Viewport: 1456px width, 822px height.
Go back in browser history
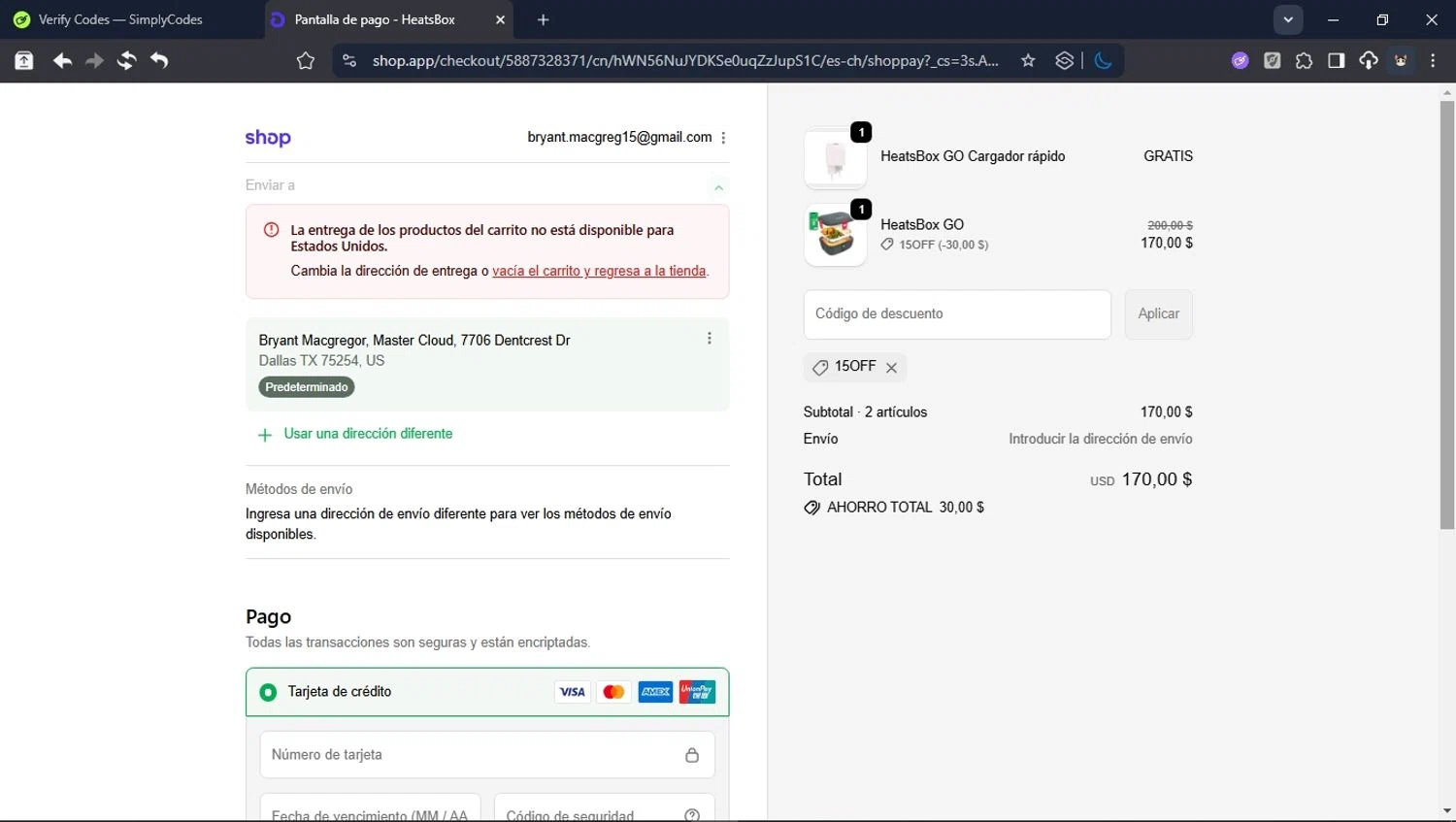pyautogui.click(x=62, y=61)
